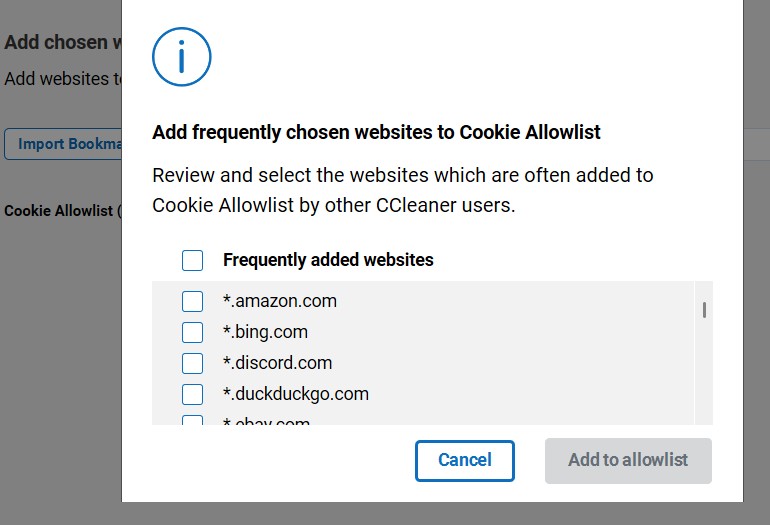Tick the *.amazon.com checkbox
The height and width of the screenshot is (525, 770).
point(192,301)
